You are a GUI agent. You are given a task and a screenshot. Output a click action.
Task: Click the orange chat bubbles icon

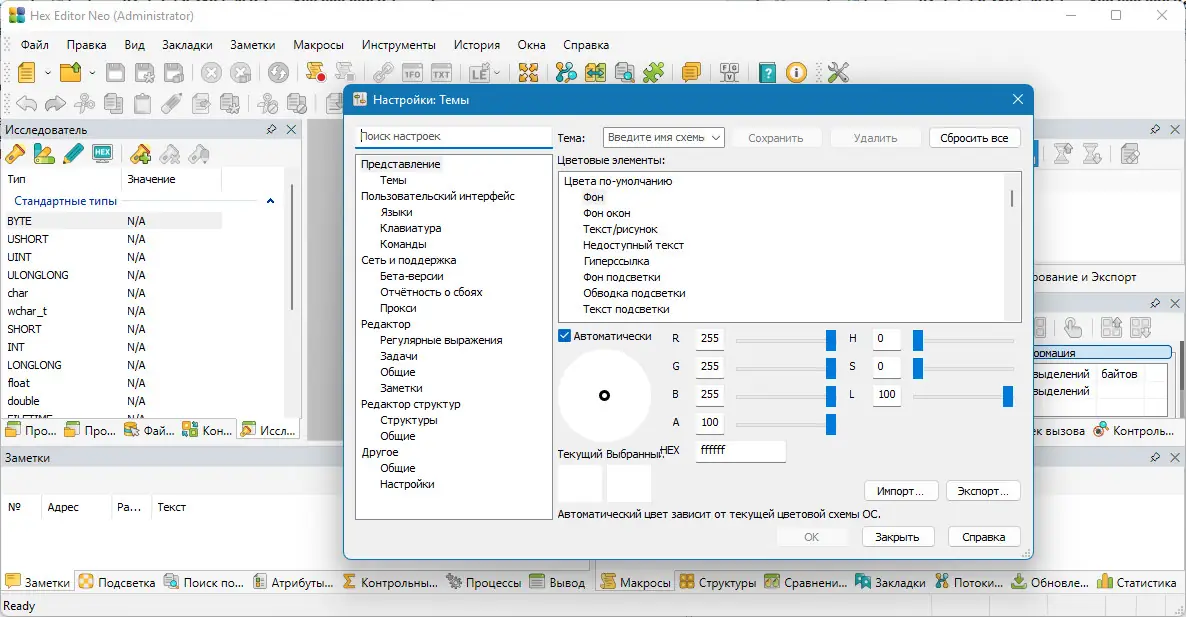691,73
